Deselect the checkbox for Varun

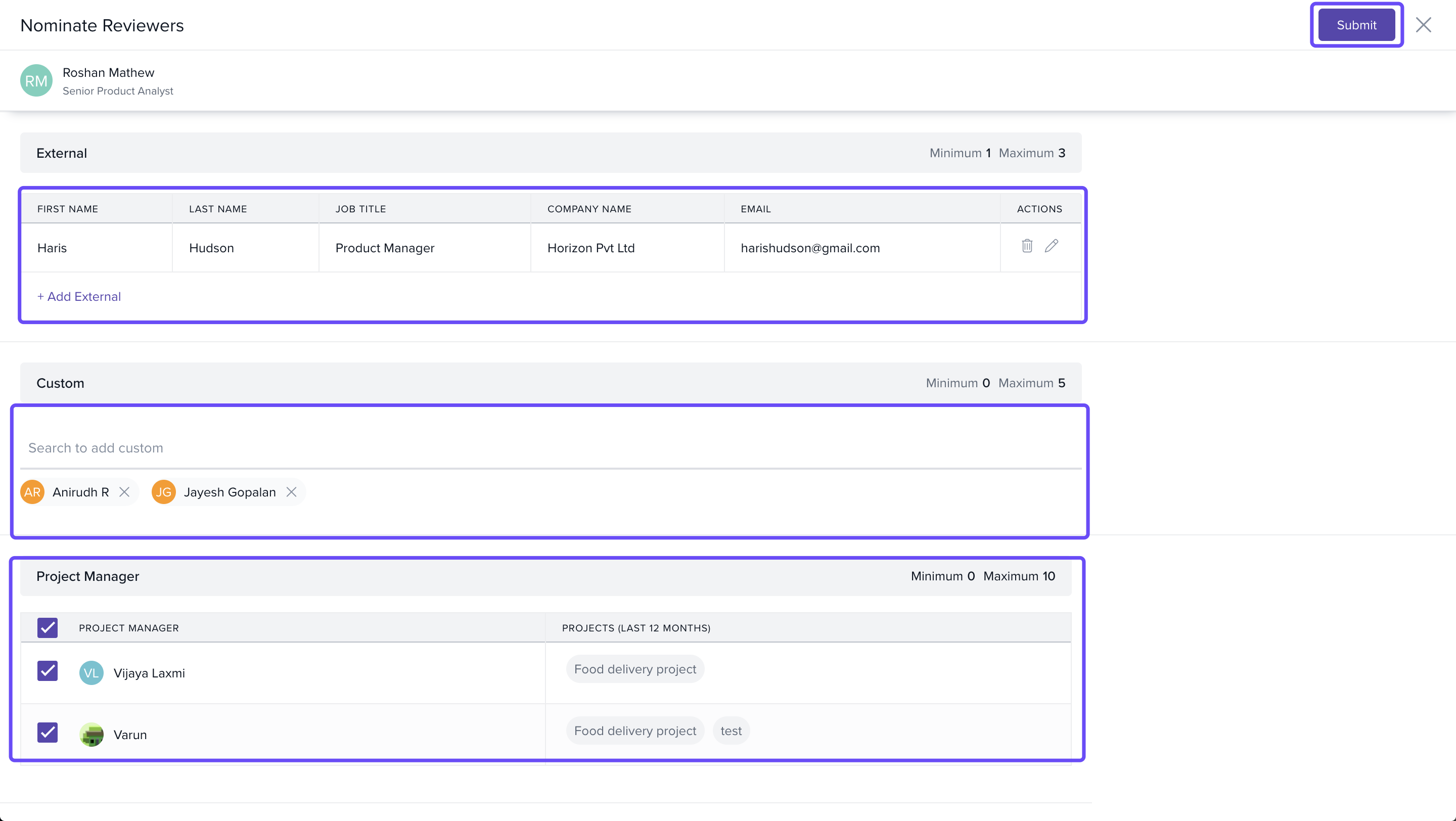(x=48, y=733)
